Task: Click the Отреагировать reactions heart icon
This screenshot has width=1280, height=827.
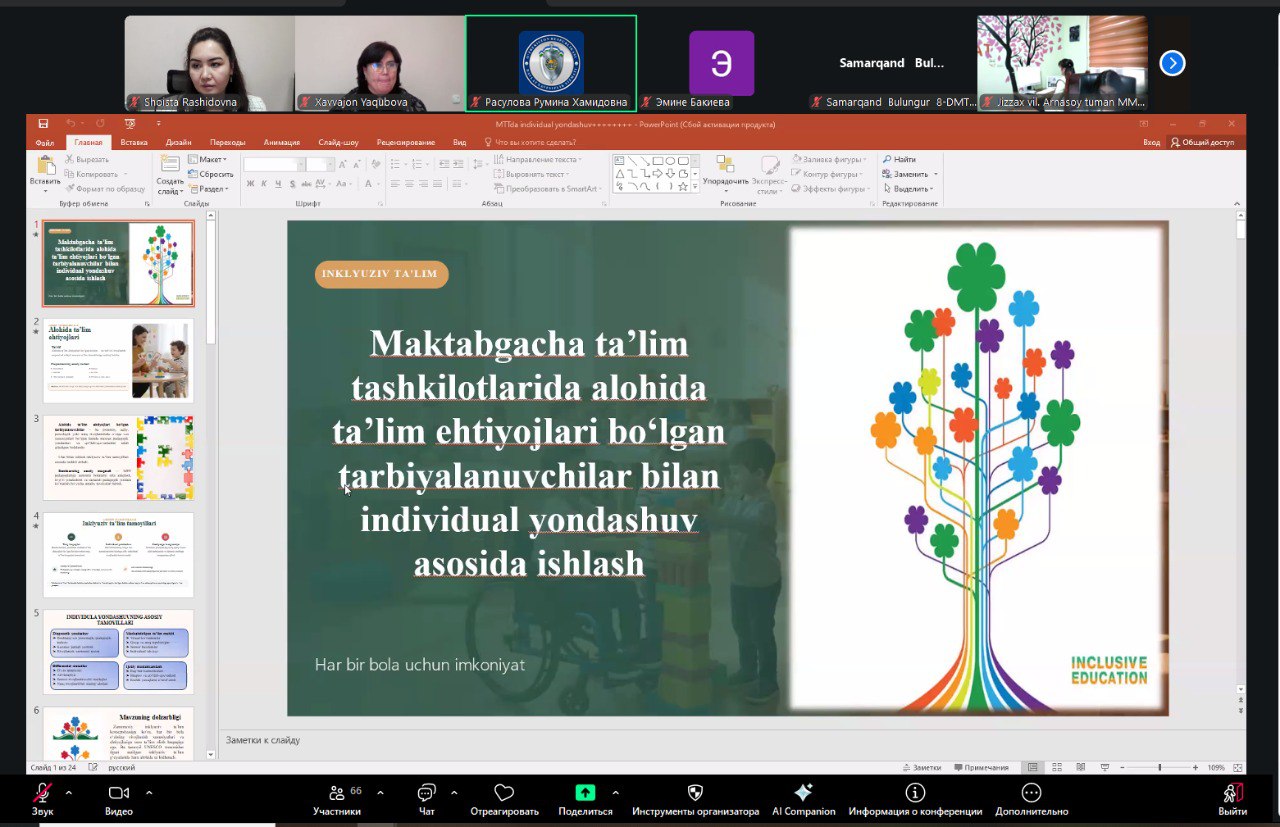Action: tap(504, 793)
